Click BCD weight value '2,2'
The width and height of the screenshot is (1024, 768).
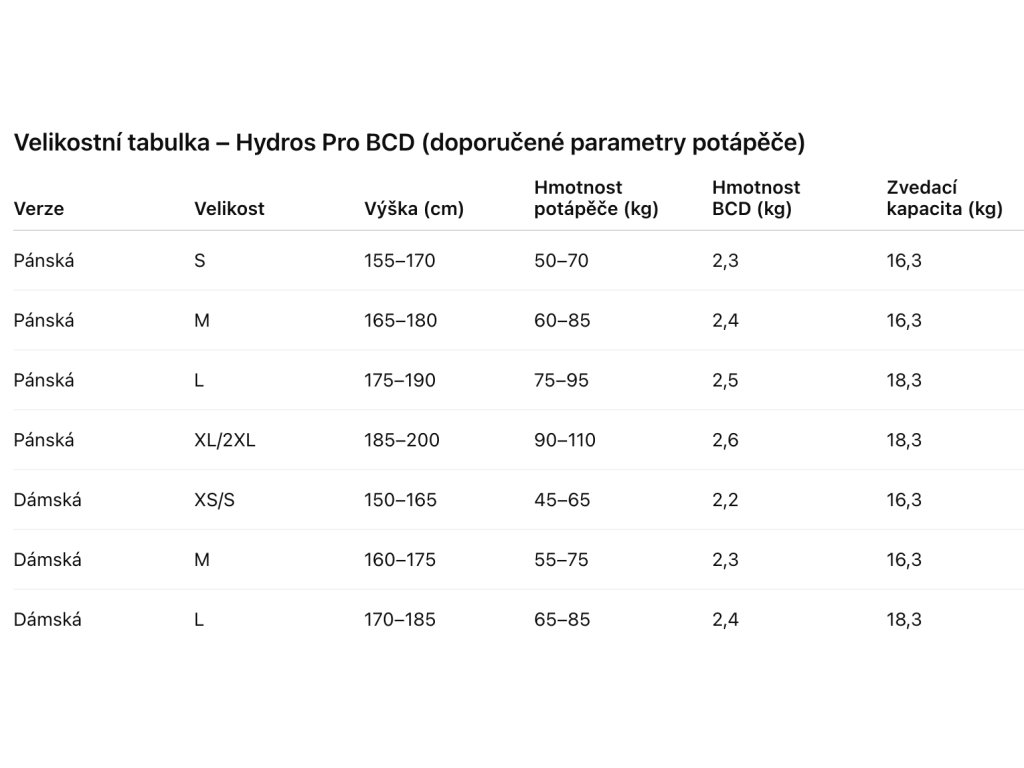pyautogui.click(x=725, y=500)
